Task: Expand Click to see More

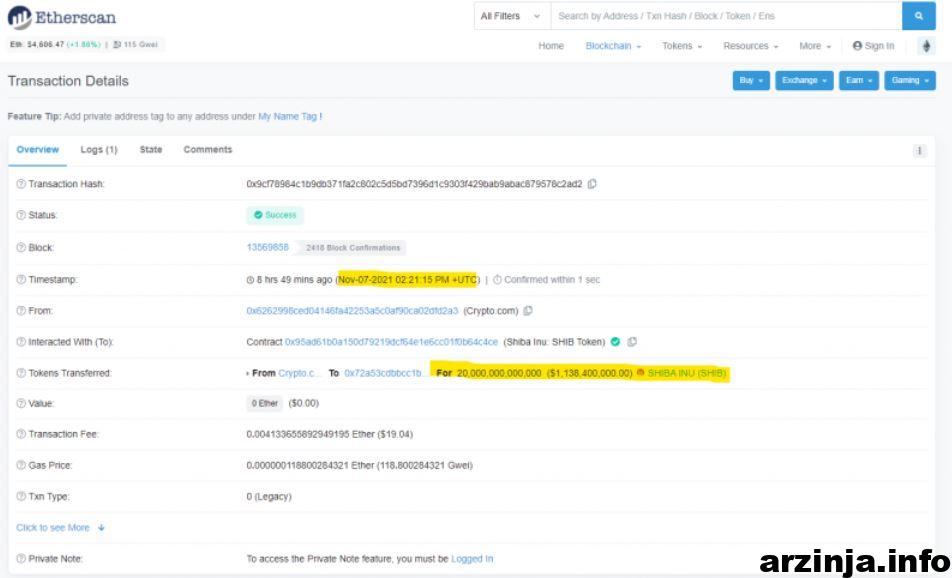Action: (x=60, y=528)
